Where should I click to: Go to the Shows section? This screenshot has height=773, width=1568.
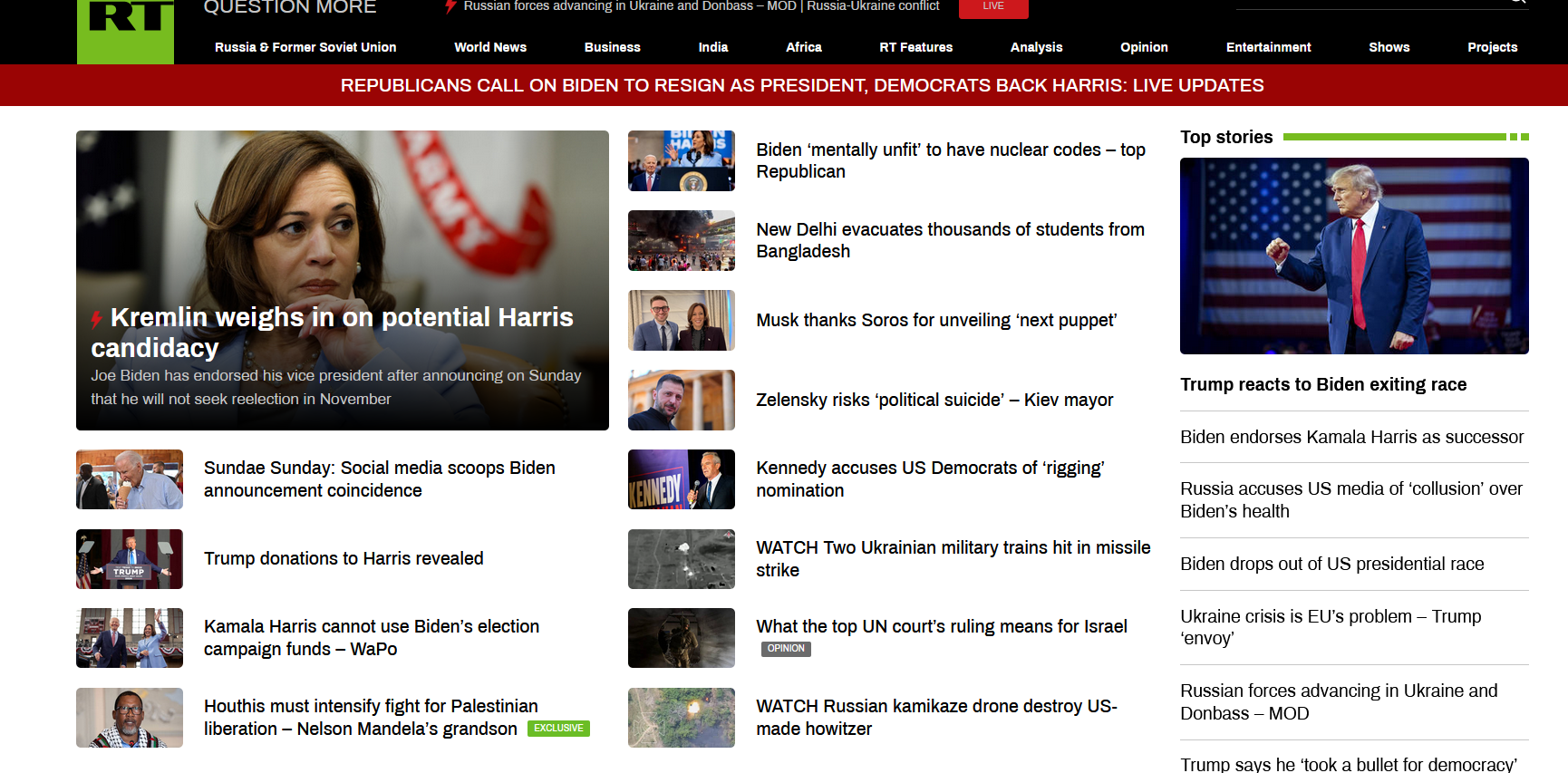tap(1389, 47)
